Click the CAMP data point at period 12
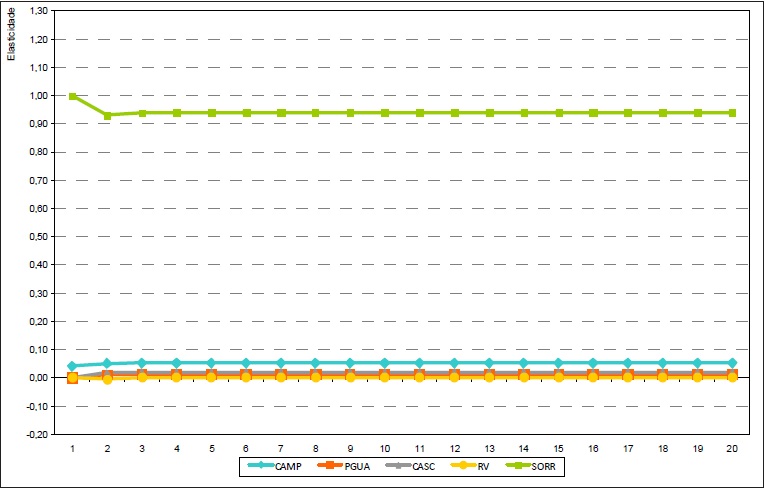Screen dimensions: 765x489 (x=454, y=362)
